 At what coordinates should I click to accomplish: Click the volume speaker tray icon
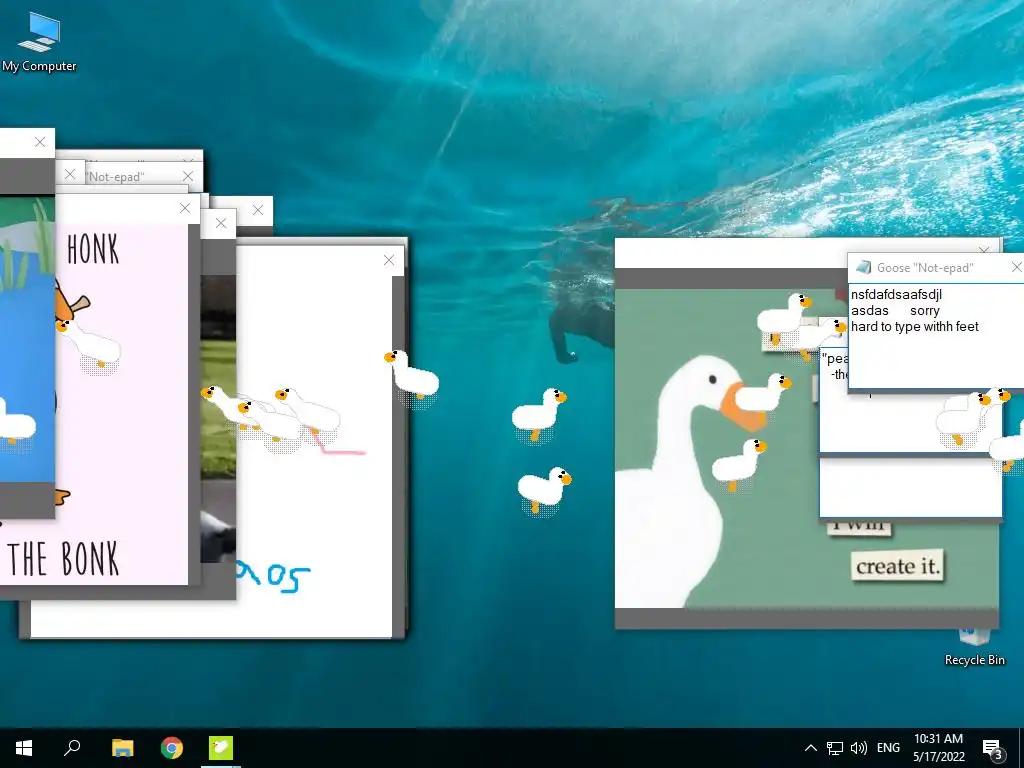pyautogui.click(x=858, y=748)
